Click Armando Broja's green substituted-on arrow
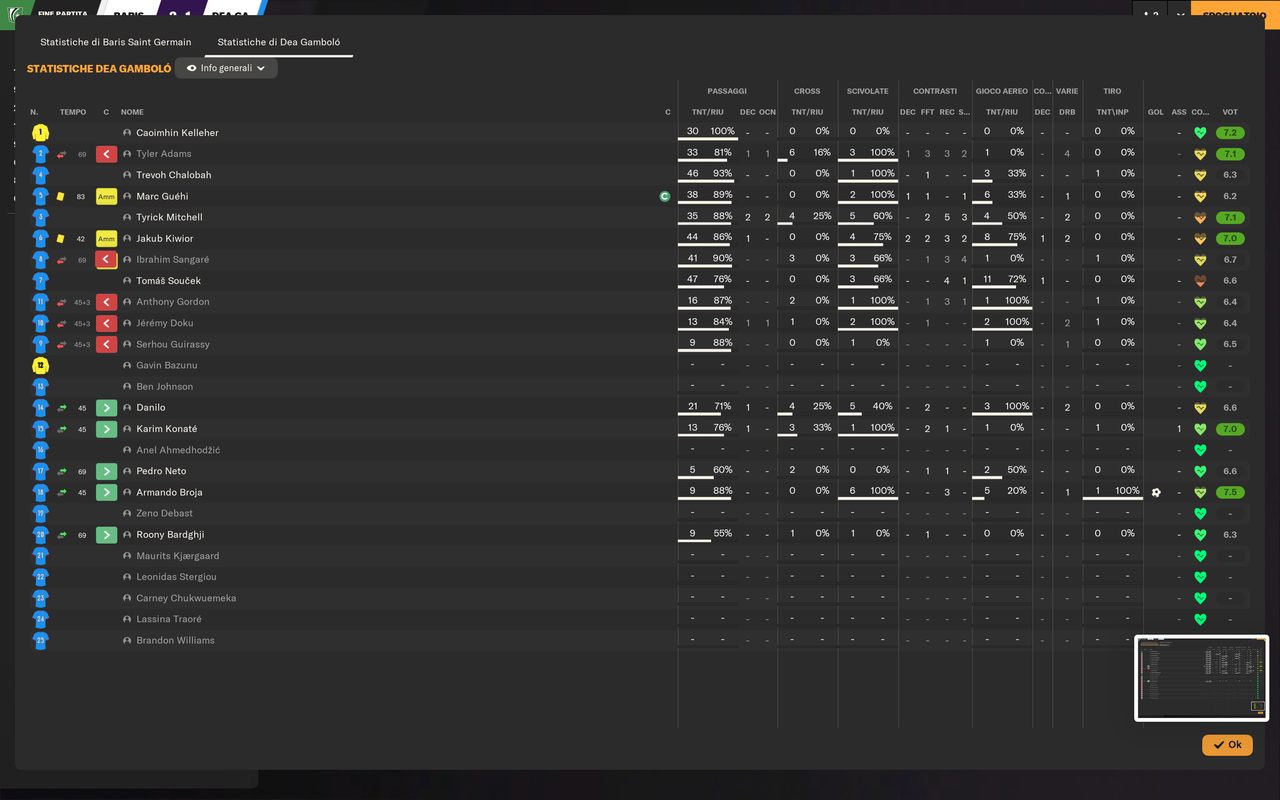1280x800 pixels. click(107, 492)
